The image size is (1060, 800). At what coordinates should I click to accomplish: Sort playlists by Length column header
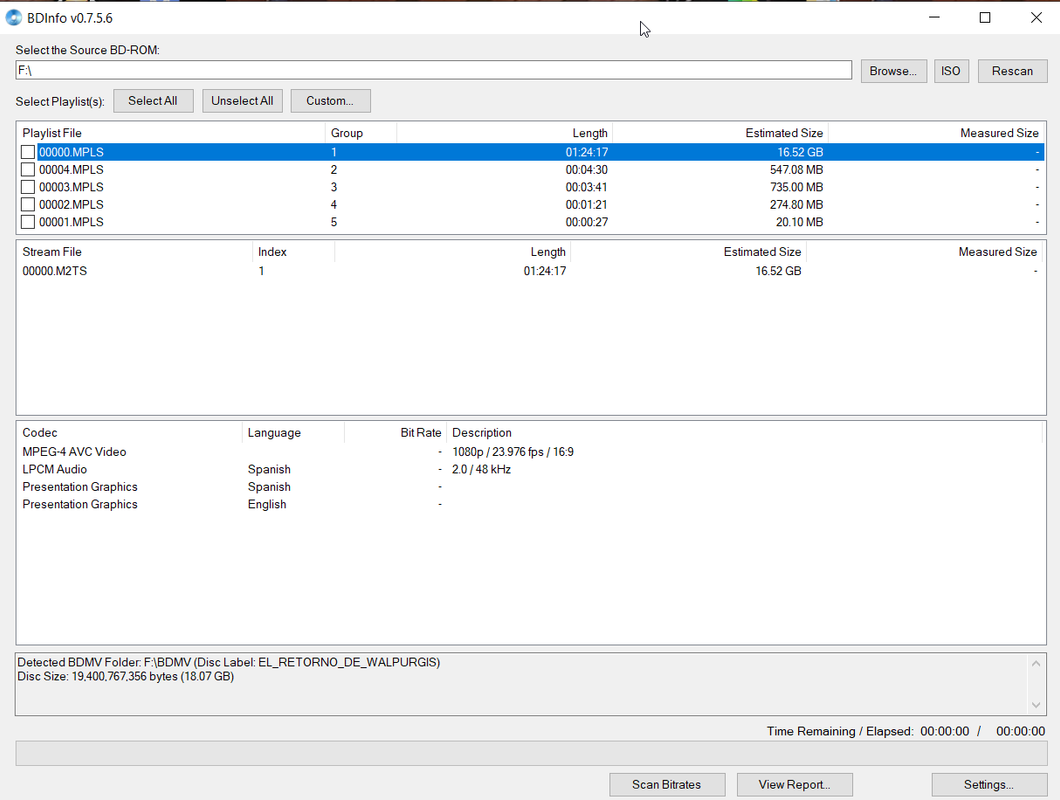pyautogui.click(x=504, y=133)
